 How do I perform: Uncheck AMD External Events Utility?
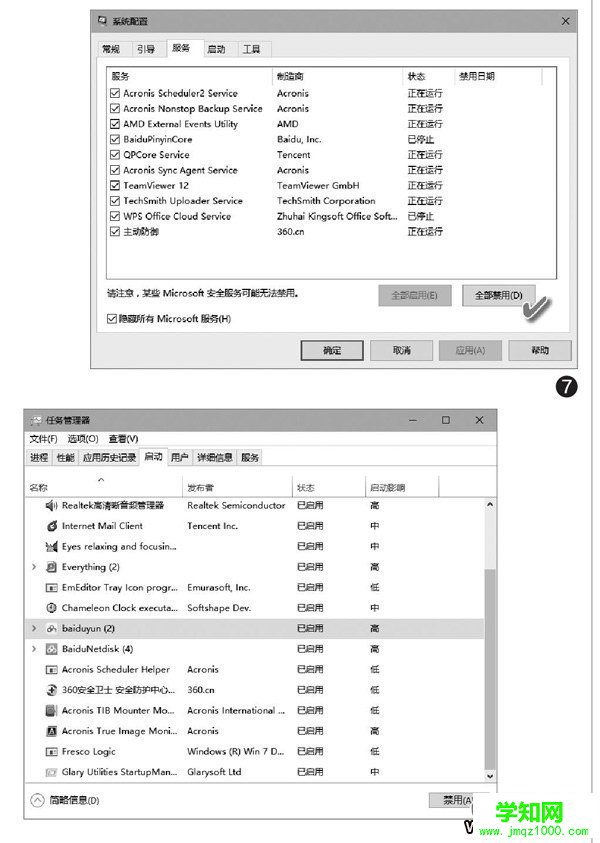coord(115,124)
